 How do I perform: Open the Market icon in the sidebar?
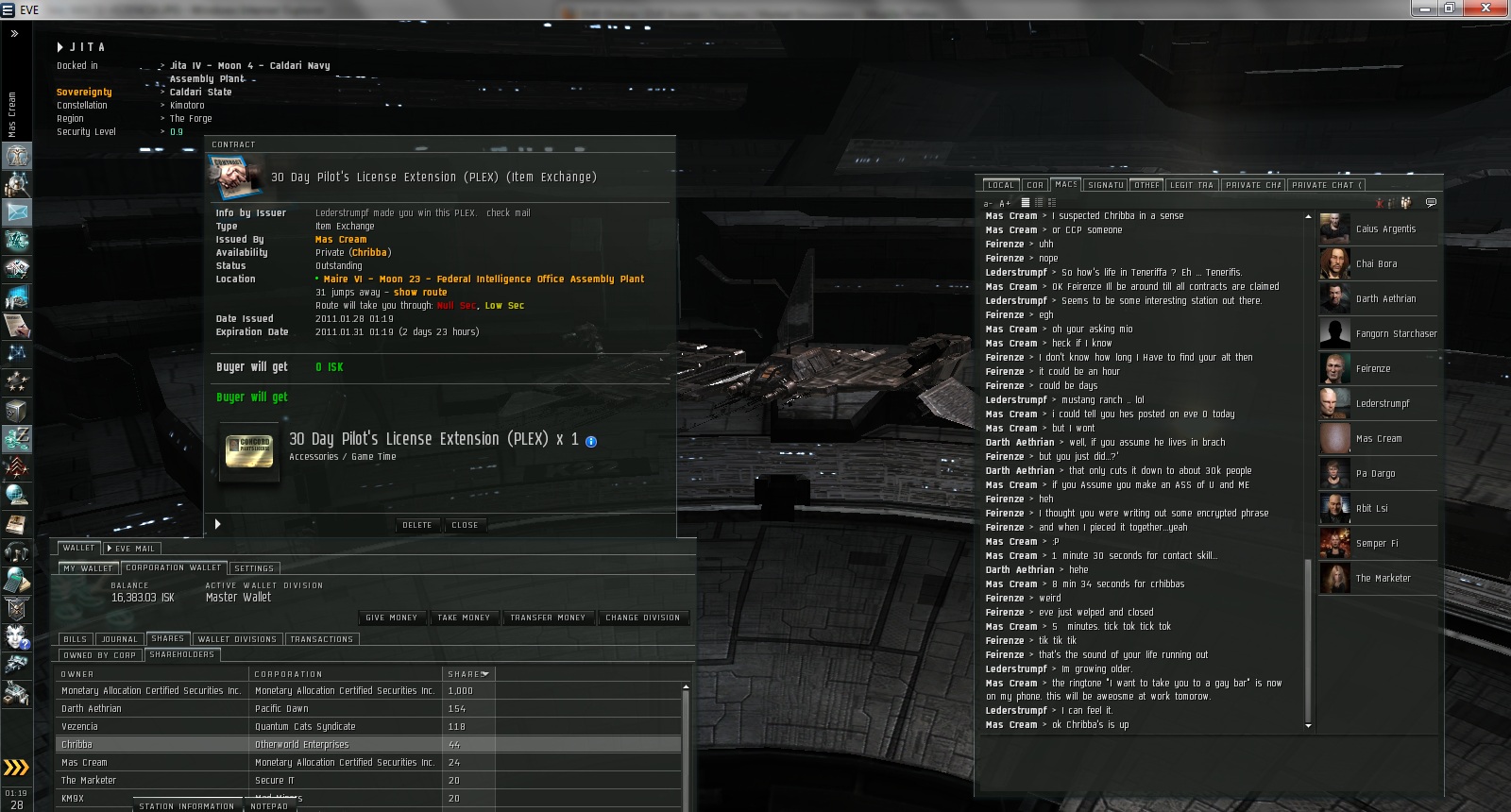[17, 269]
